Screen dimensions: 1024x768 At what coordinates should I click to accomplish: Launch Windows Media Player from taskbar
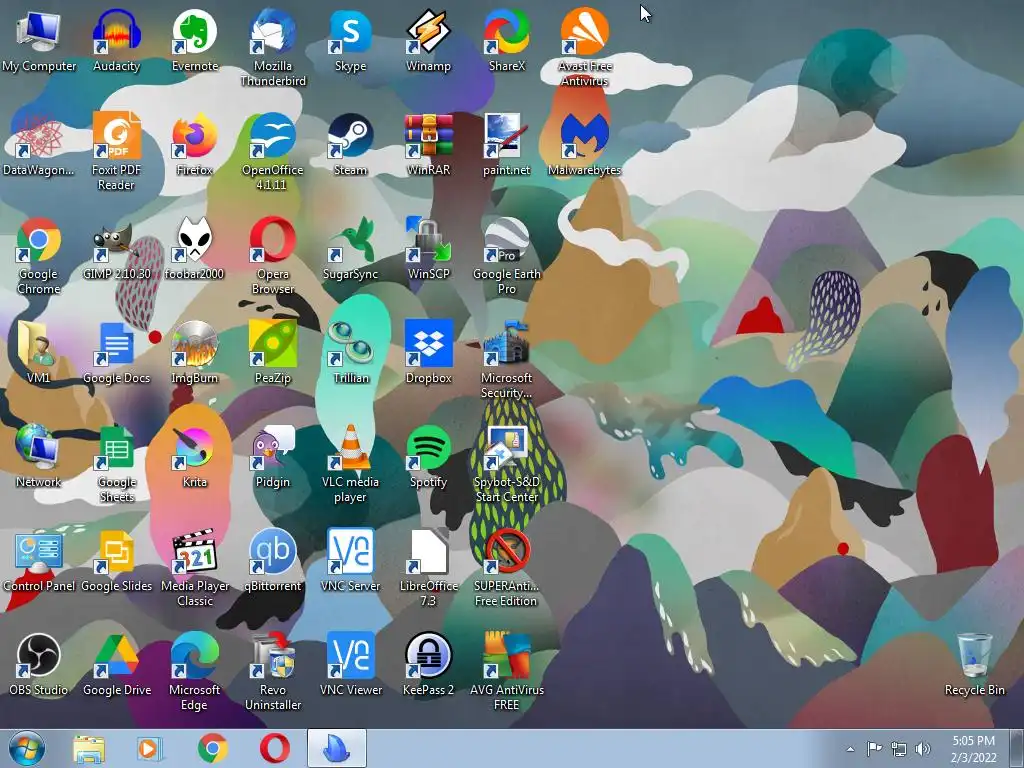point(150,748)
